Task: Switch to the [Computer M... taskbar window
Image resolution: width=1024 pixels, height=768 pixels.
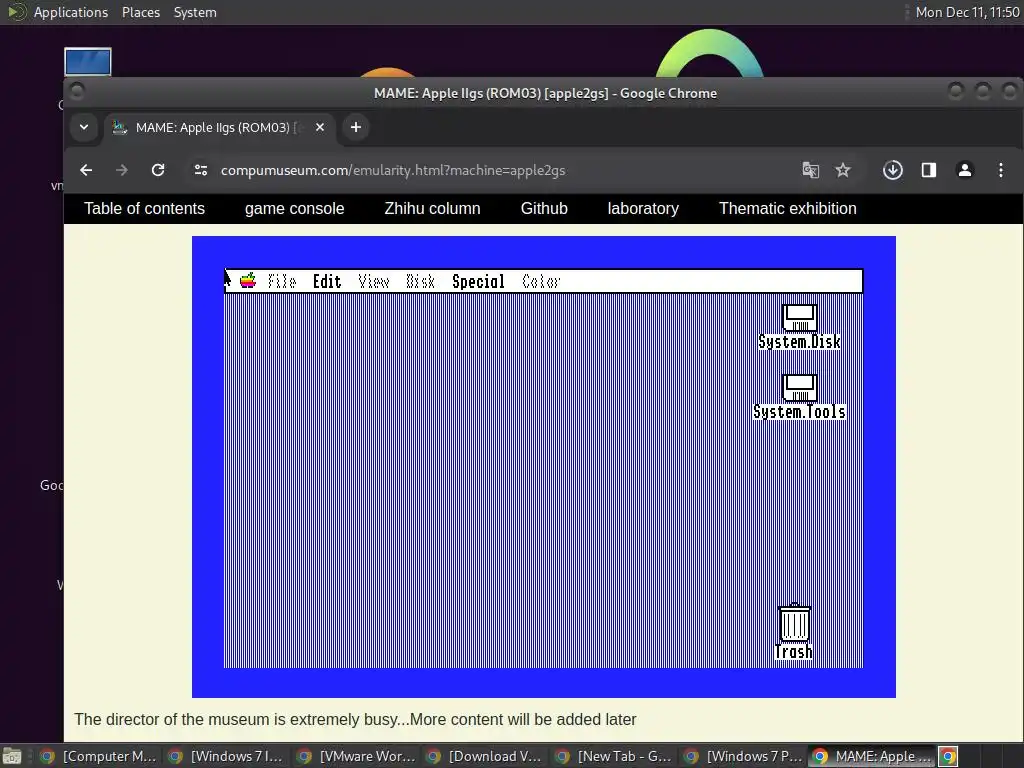Action: point(98,756)
